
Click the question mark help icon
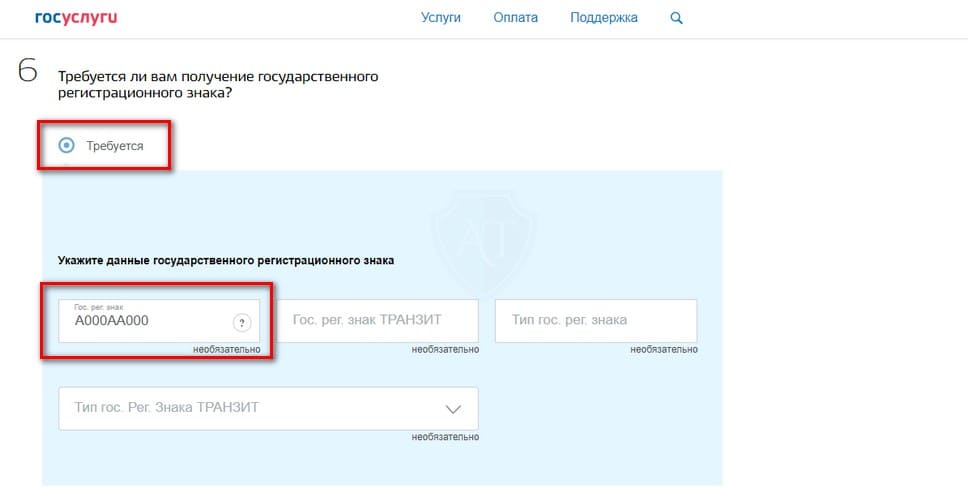(241, 322)
